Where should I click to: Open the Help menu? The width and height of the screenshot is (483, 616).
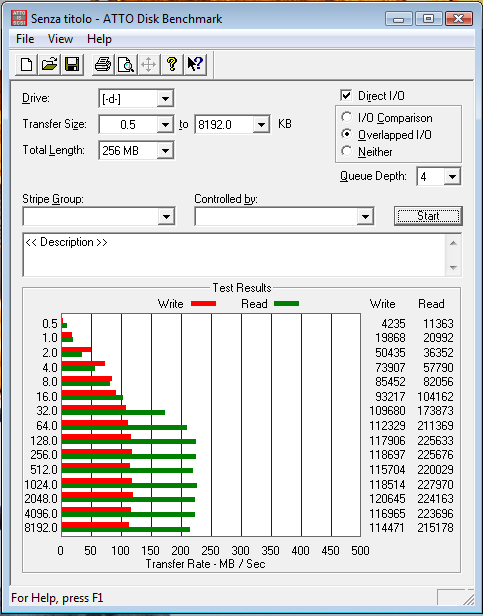(99, 39)
